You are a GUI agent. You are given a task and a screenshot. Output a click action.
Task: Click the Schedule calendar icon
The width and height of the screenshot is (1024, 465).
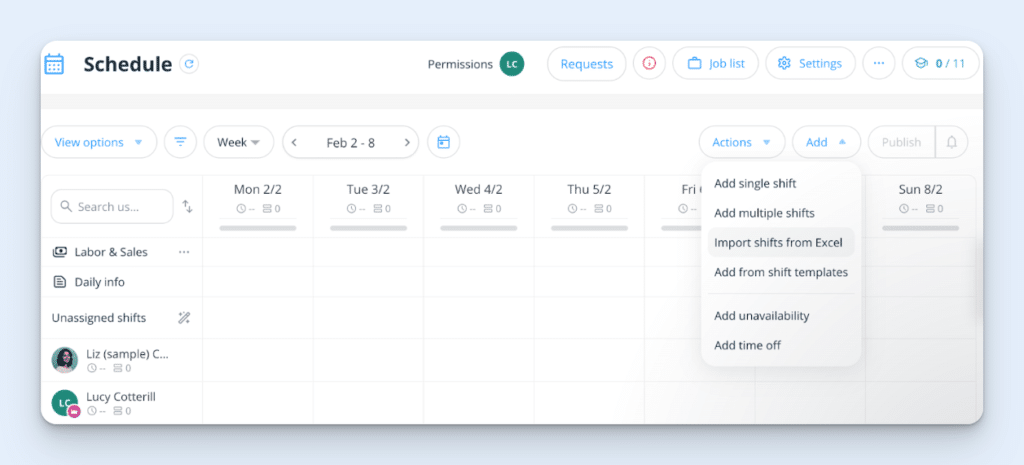[54, 64]
